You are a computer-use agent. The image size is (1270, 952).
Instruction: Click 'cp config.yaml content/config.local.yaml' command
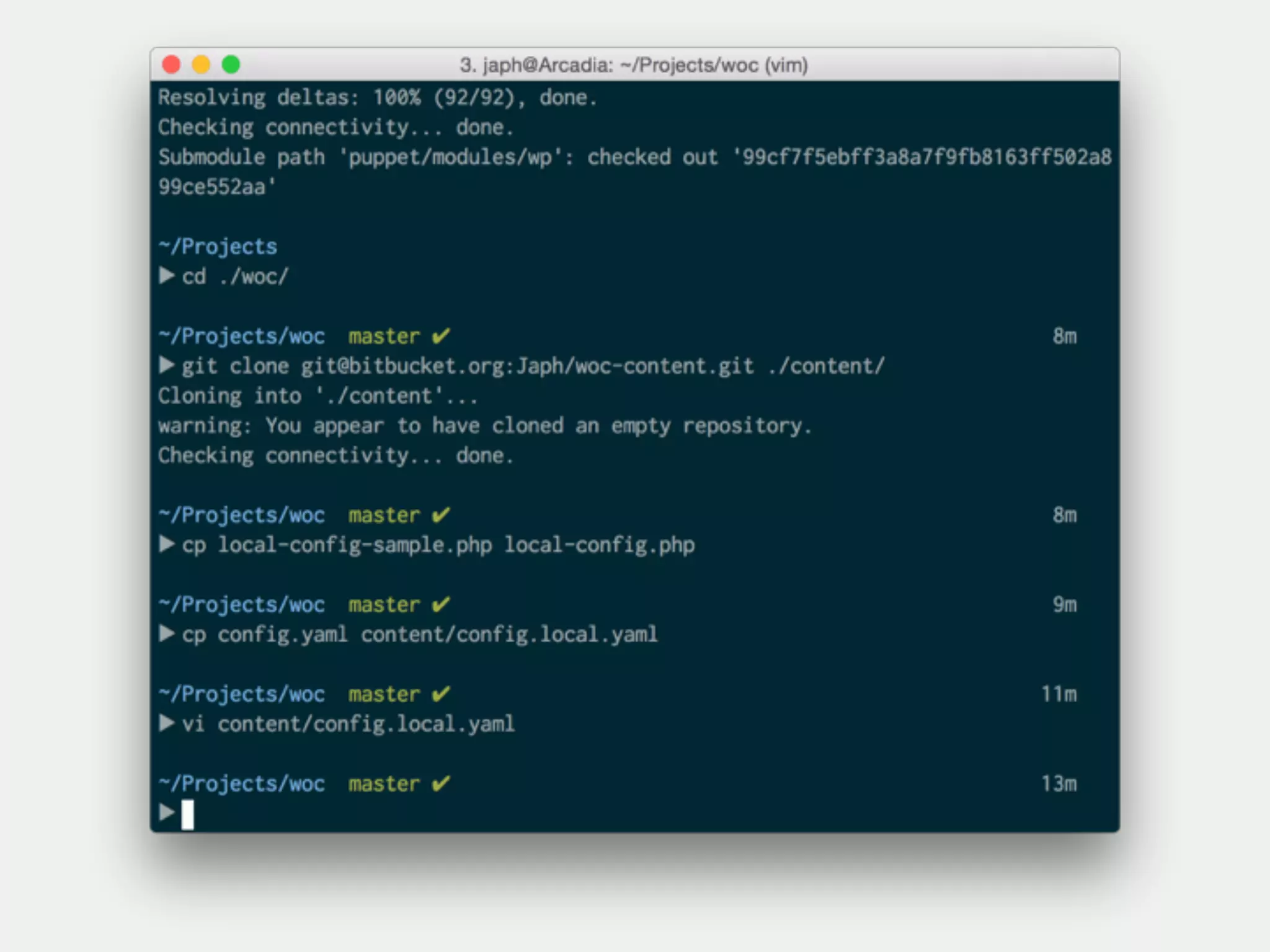pos(419,635)
